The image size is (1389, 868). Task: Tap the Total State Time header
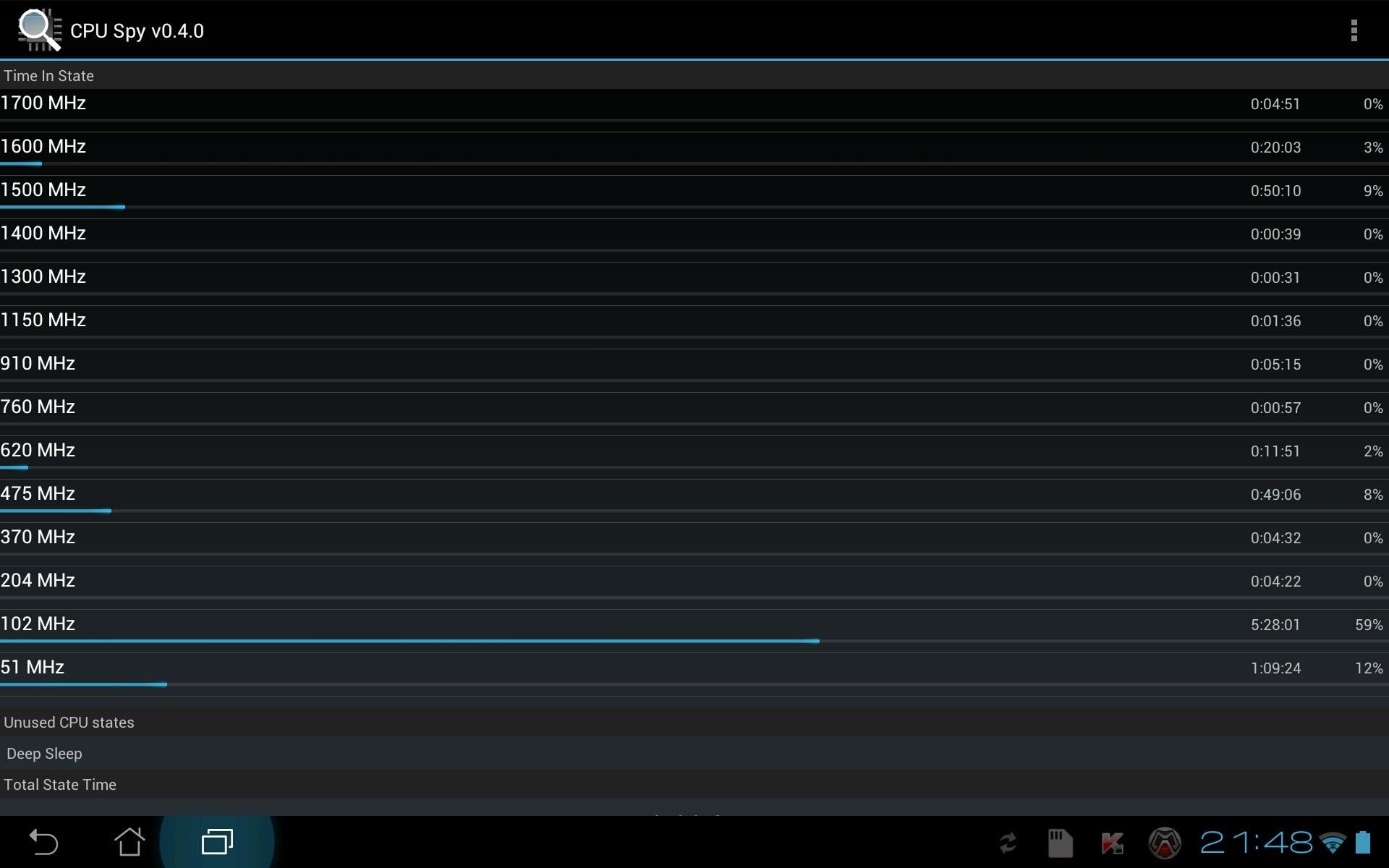pyautogui.click(x=60, y=785)
